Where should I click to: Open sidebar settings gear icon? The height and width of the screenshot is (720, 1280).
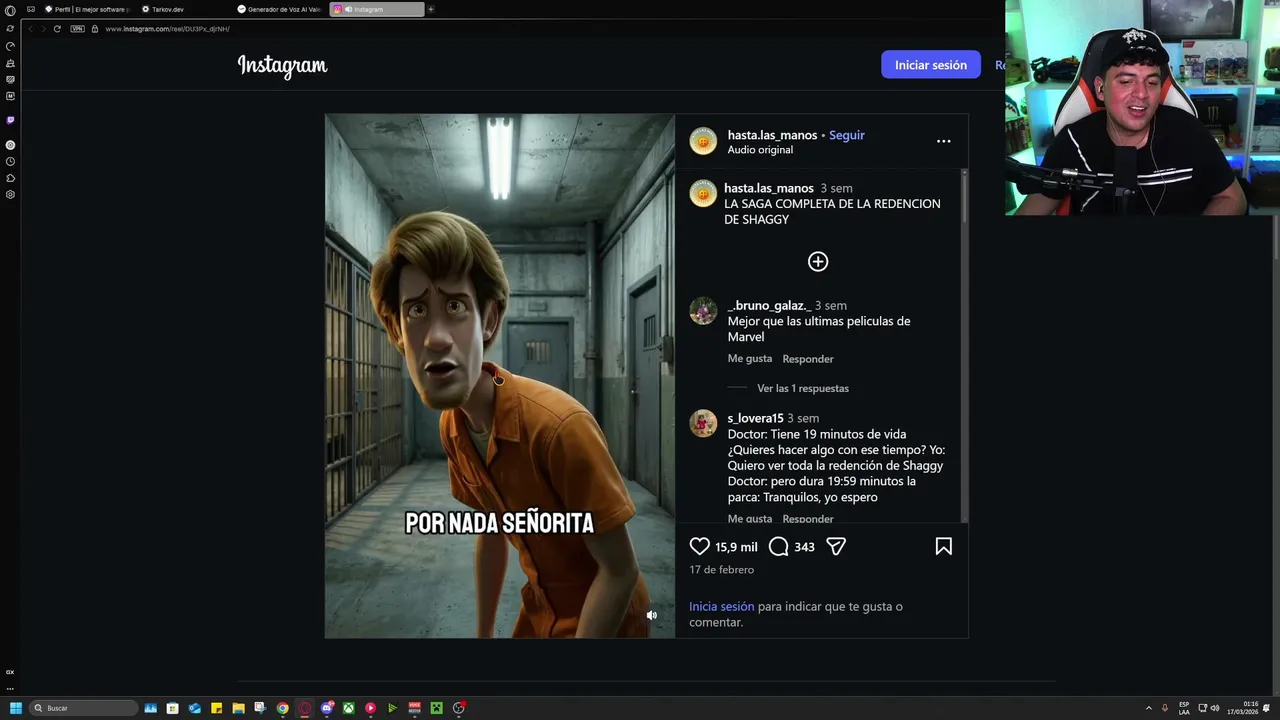(x=10, y=194)
